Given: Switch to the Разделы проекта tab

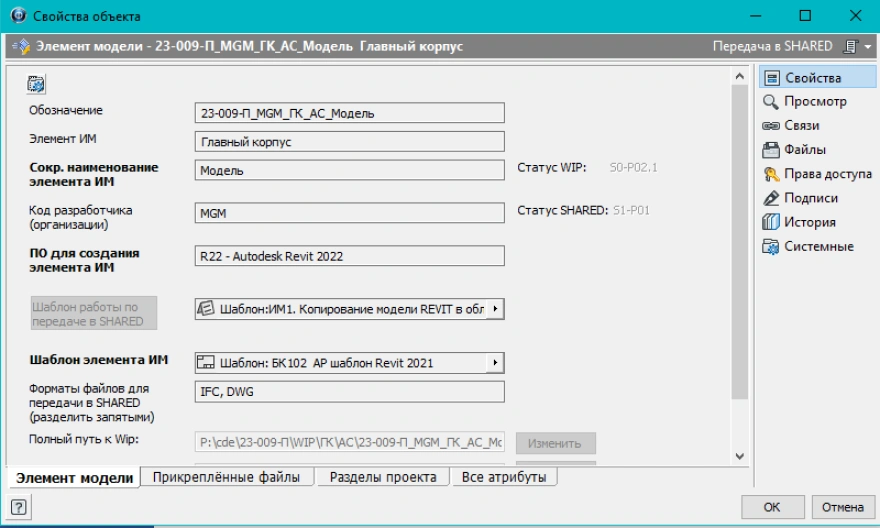Looking at the screenshot, I should (382, 478).
